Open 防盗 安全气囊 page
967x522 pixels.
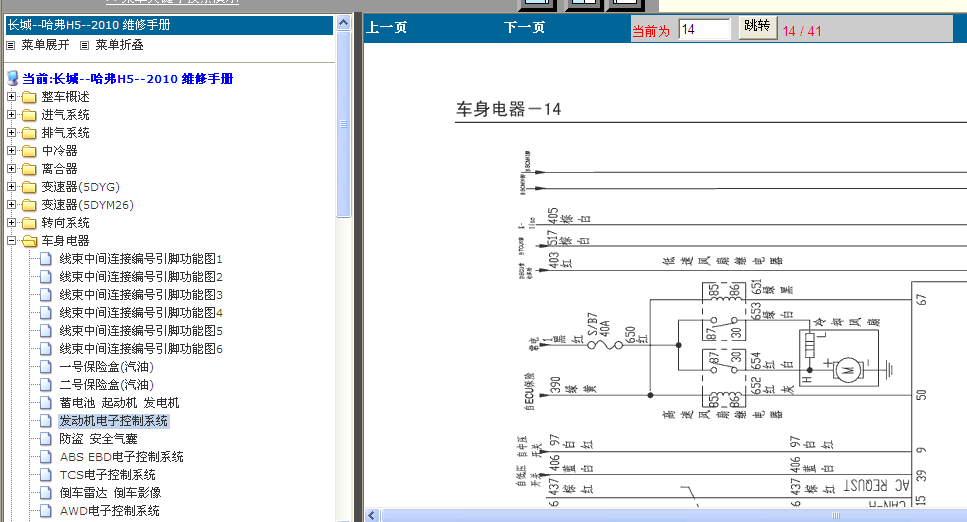point(98,439)
